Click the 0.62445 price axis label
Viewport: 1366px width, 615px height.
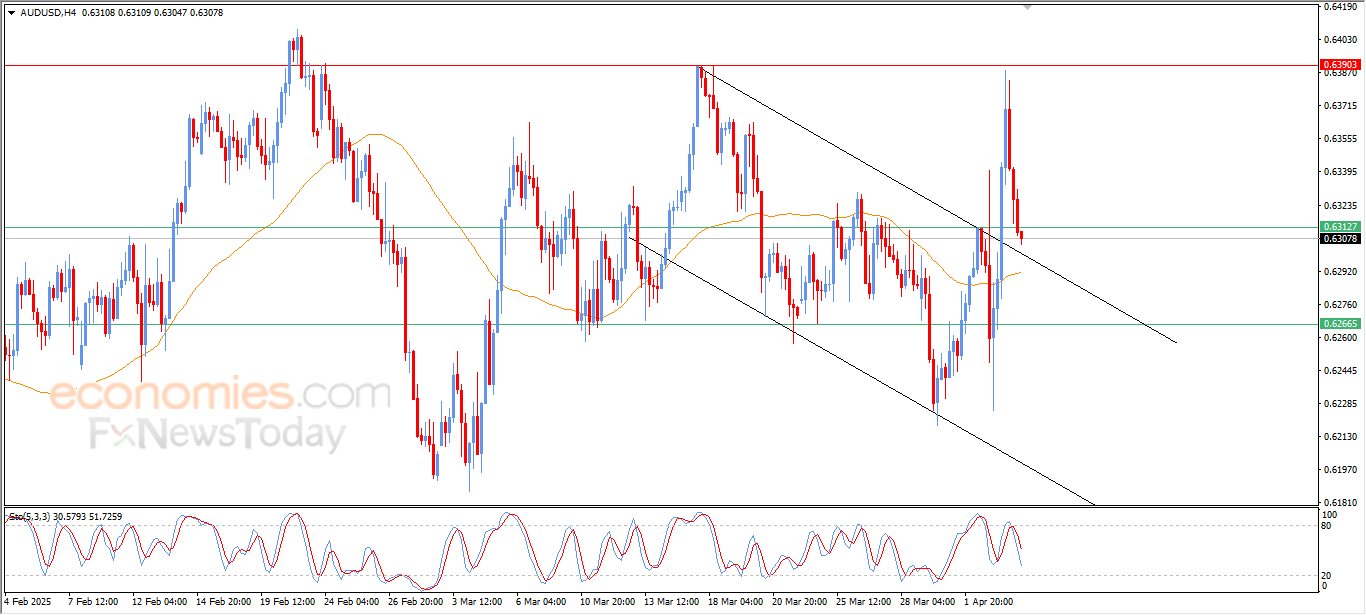pyautogui.click(x=1340, y=370)
